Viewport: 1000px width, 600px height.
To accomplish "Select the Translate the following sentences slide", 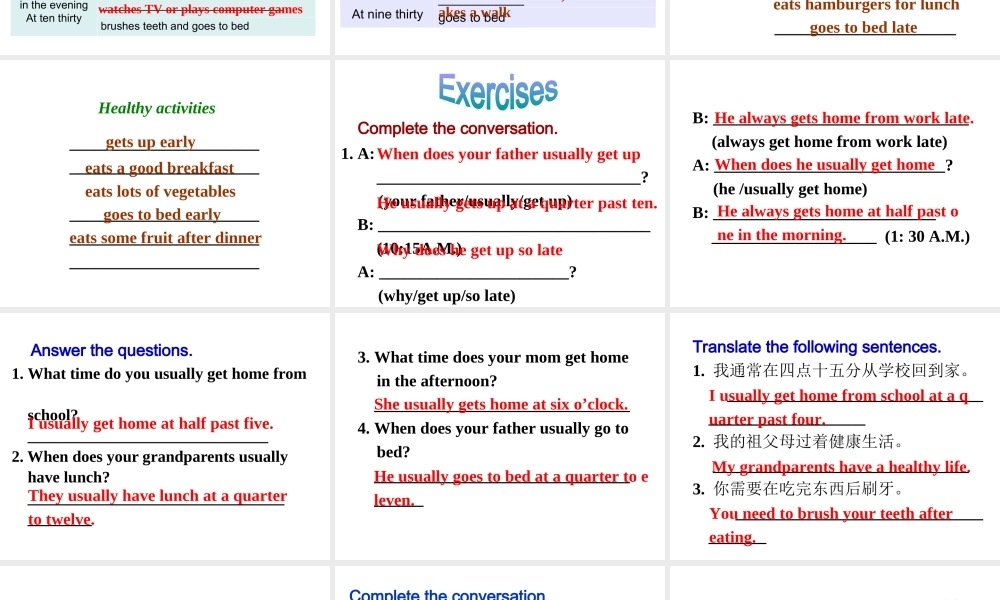I will pos(833,436).
